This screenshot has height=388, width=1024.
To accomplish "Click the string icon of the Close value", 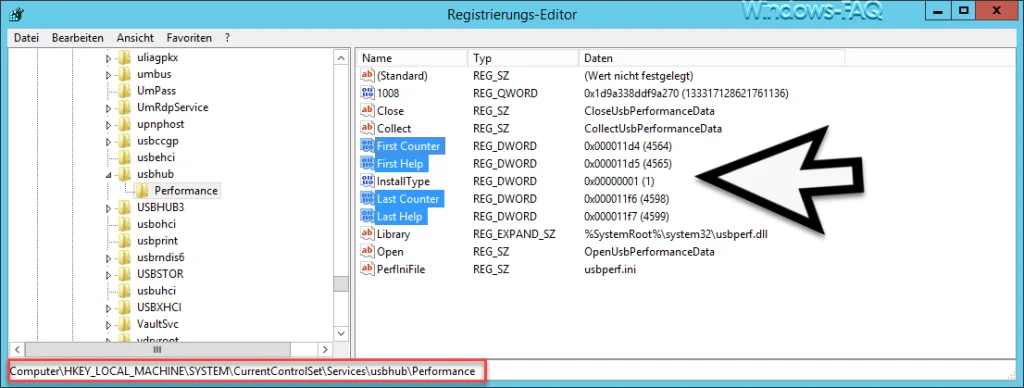I will 367,111.
